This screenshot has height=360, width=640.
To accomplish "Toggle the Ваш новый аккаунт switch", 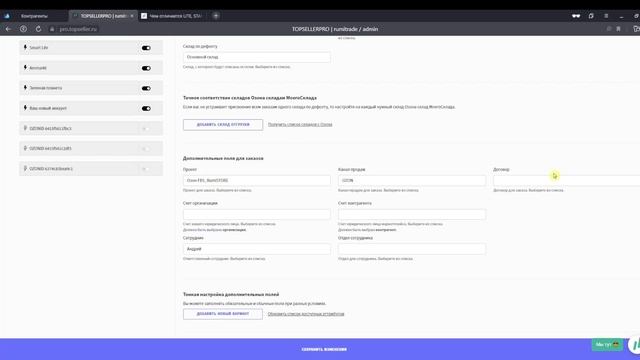I will pyautogui.click(x=146, y=109).
